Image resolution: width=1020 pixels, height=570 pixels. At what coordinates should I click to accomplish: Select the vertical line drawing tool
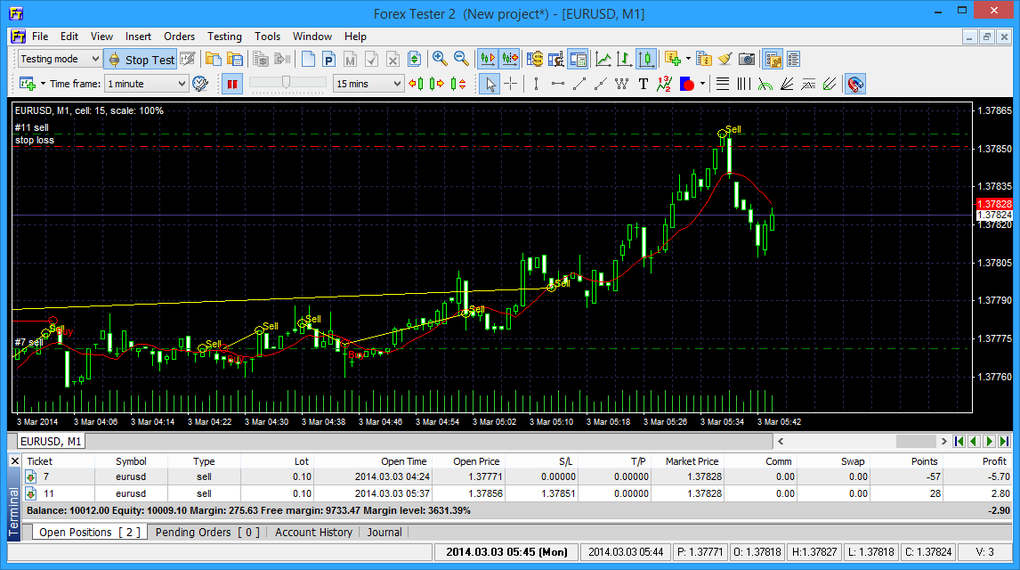coord(536,83)
